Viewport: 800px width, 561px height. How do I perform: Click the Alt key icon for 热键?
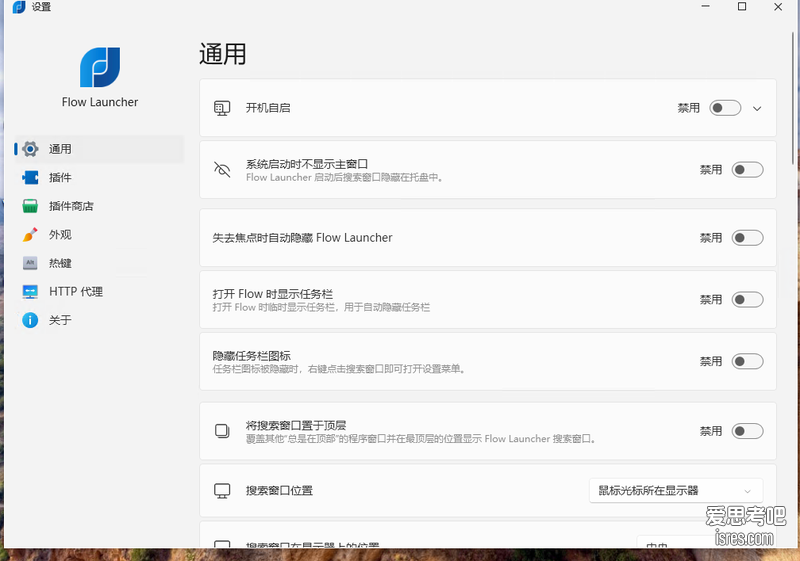[x=30, y=263]
